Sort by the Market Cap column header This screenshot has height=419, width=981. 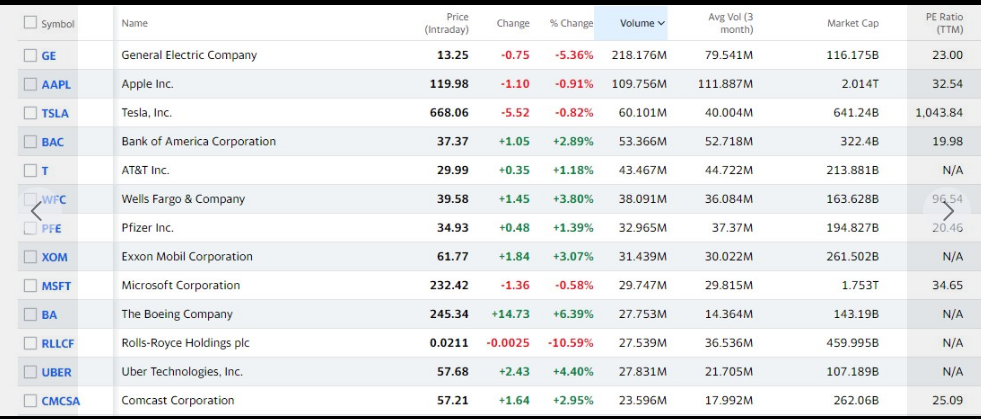point(853,23)
